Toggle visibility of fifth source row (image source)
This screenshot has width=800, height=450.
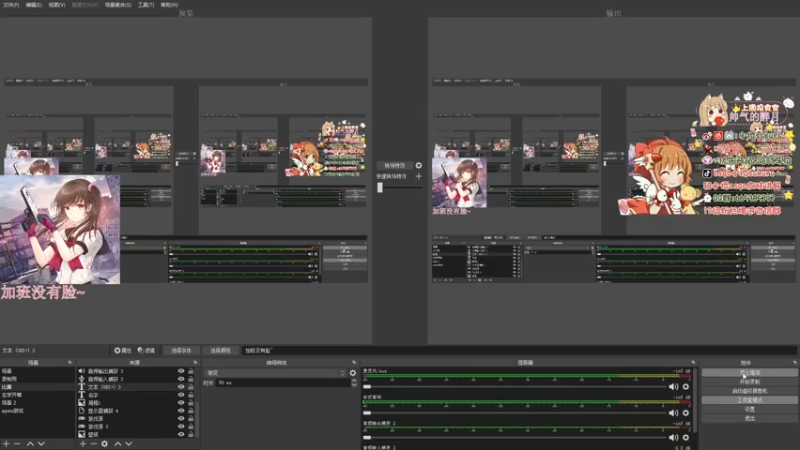[181, 403]
